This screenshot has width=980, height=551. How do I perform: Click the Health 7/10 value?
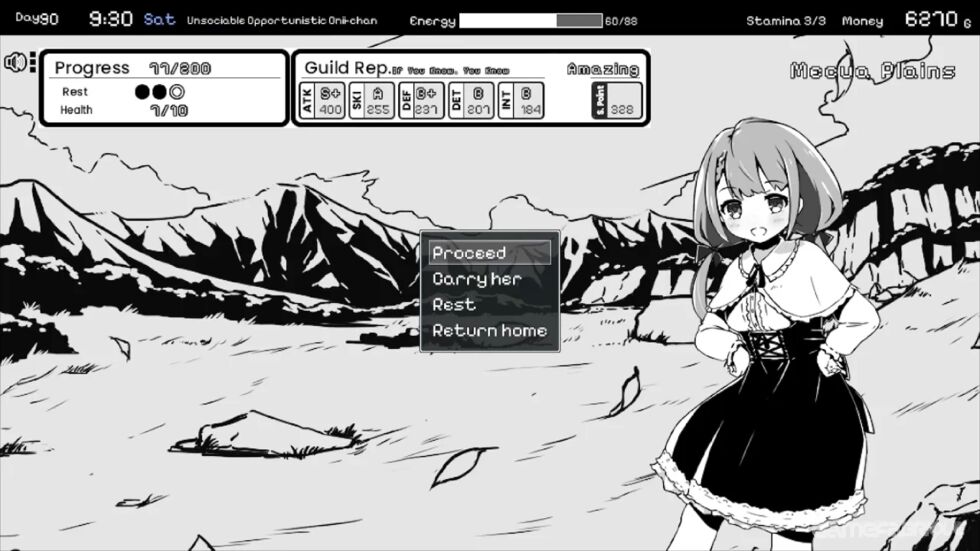click(169, 111)
